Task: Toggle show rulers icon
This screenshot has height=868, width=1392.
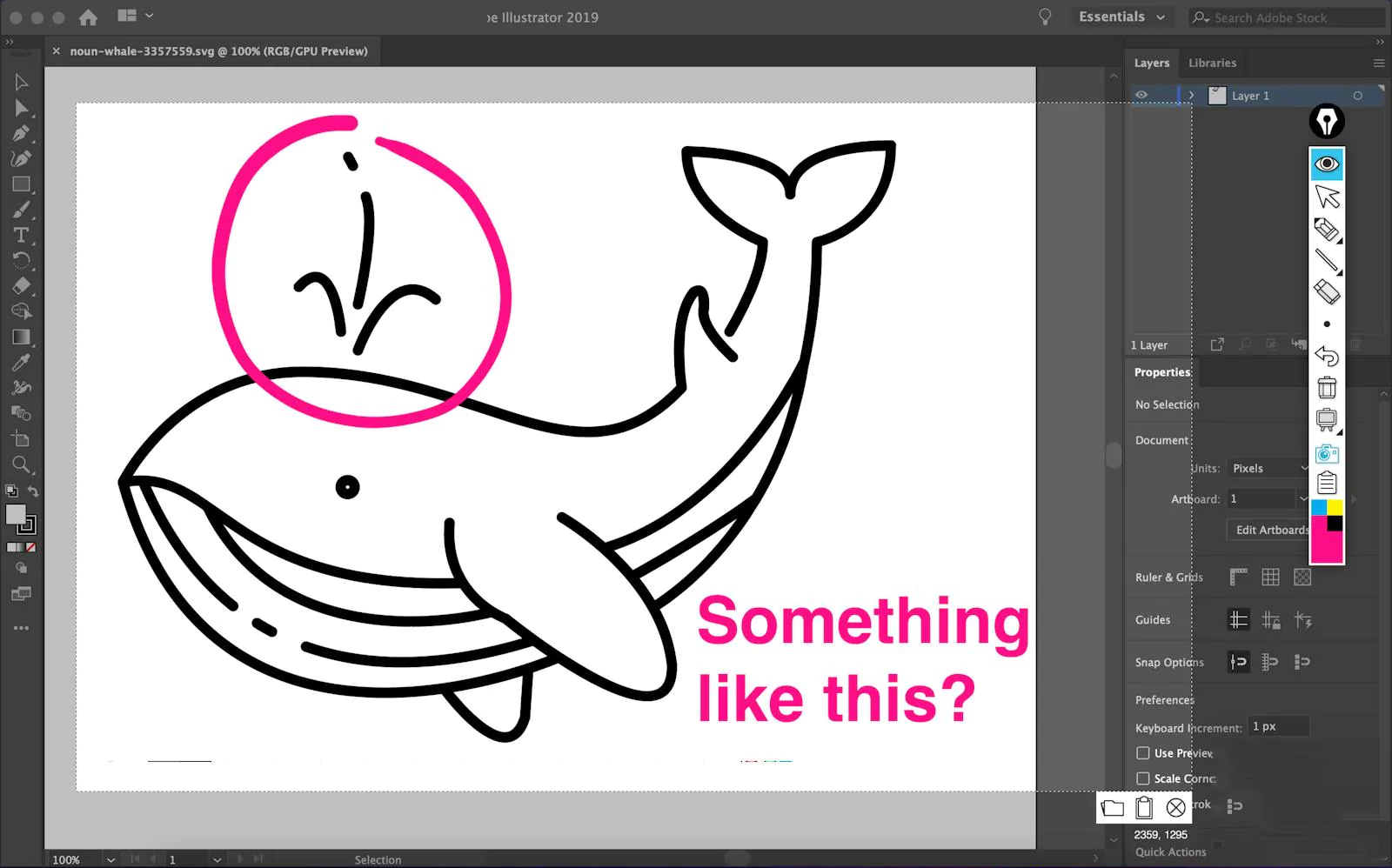Action: [1239, 577]
